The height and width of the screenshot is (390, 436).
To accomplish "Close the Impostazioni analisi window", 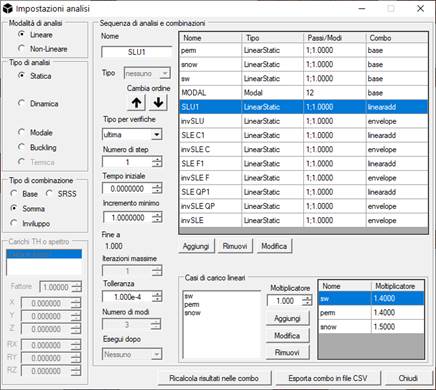I will [x=421, y=9].
